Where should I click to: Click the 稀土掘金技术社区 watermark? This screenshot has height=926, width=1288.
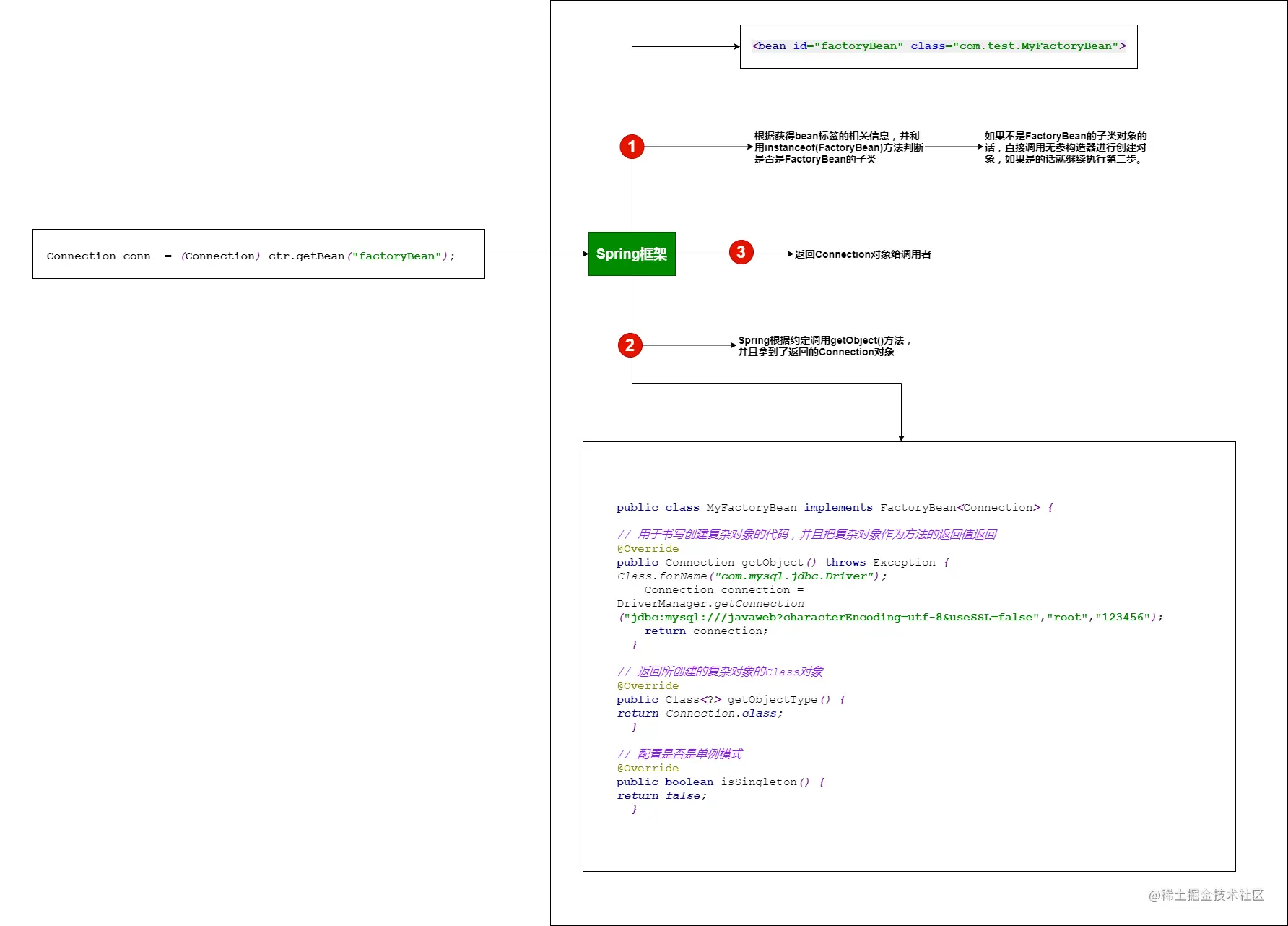[x=1206, y=895]
